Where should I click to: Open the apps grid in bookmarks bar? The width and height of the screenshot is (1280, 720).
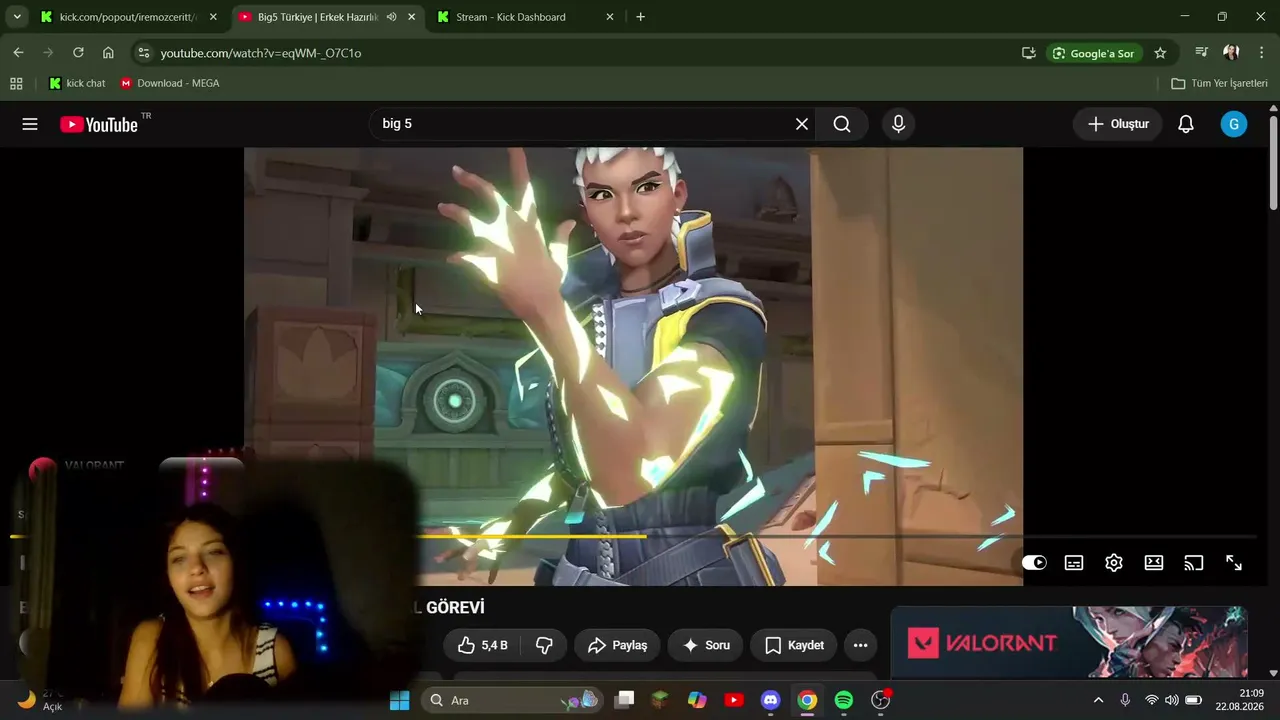click(x=16, y=83)
